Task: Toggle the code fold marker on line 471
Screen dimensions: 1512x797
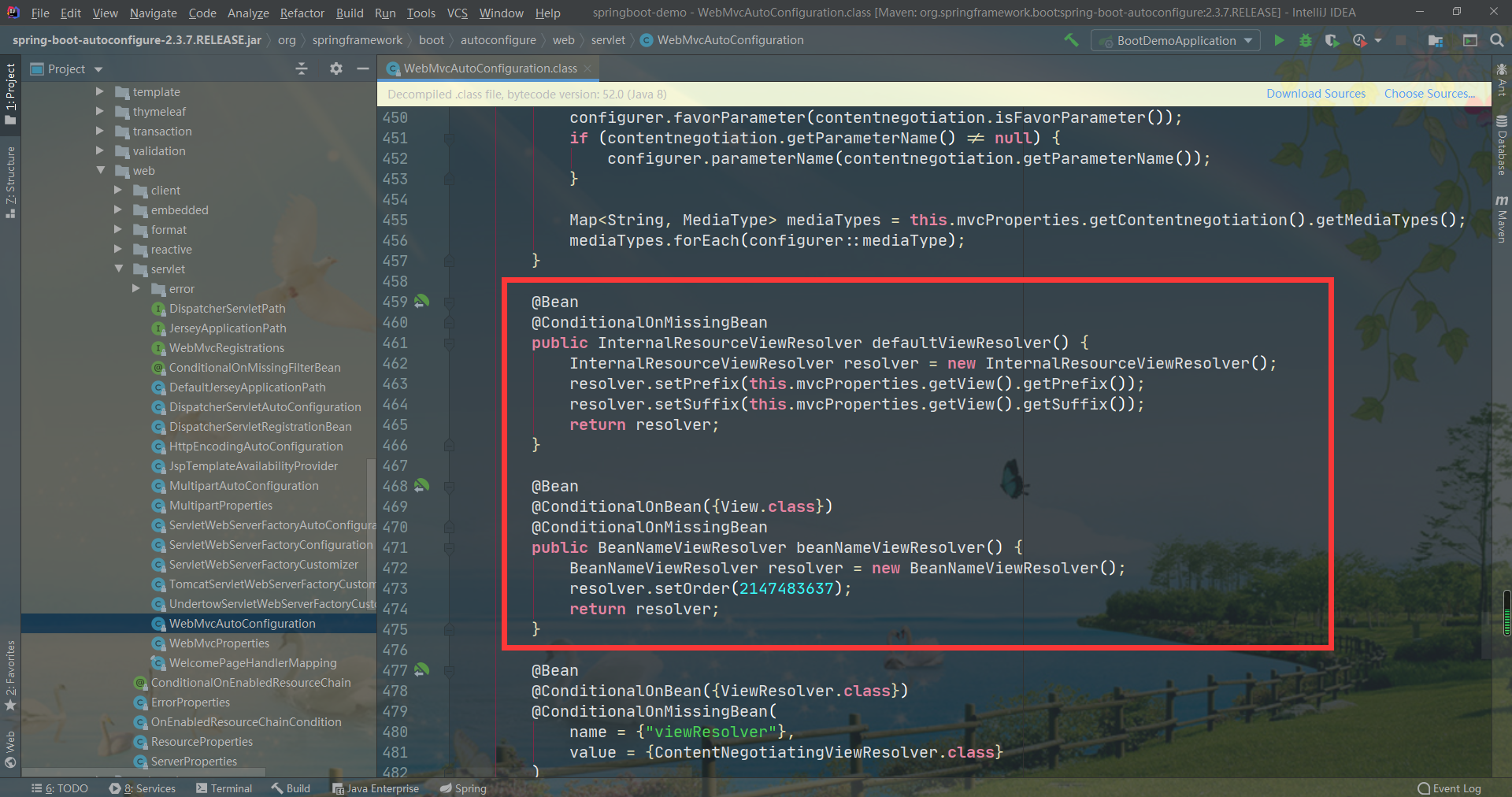Action: (x=449, y=547)
